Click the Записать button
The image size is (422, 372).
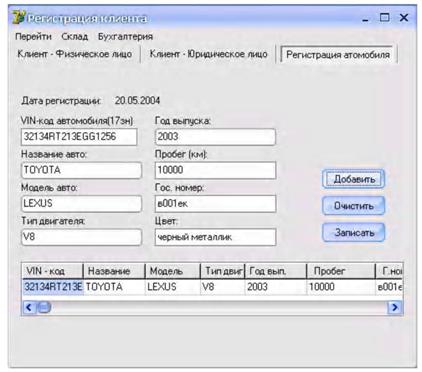click(x=354, y=232)
